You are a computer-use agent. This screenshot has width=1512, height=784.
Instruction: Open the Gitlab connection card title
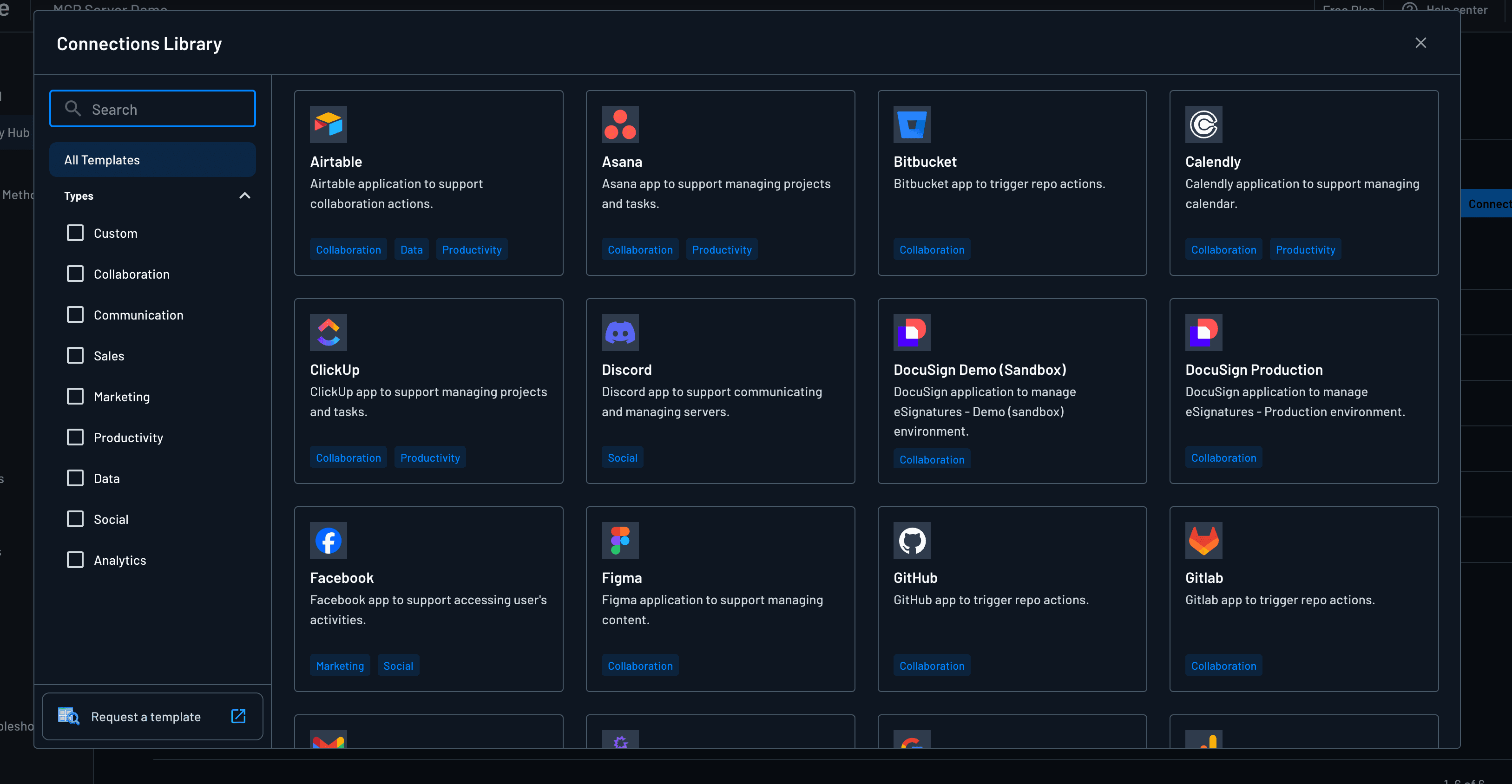click(x=1204, y=578)
